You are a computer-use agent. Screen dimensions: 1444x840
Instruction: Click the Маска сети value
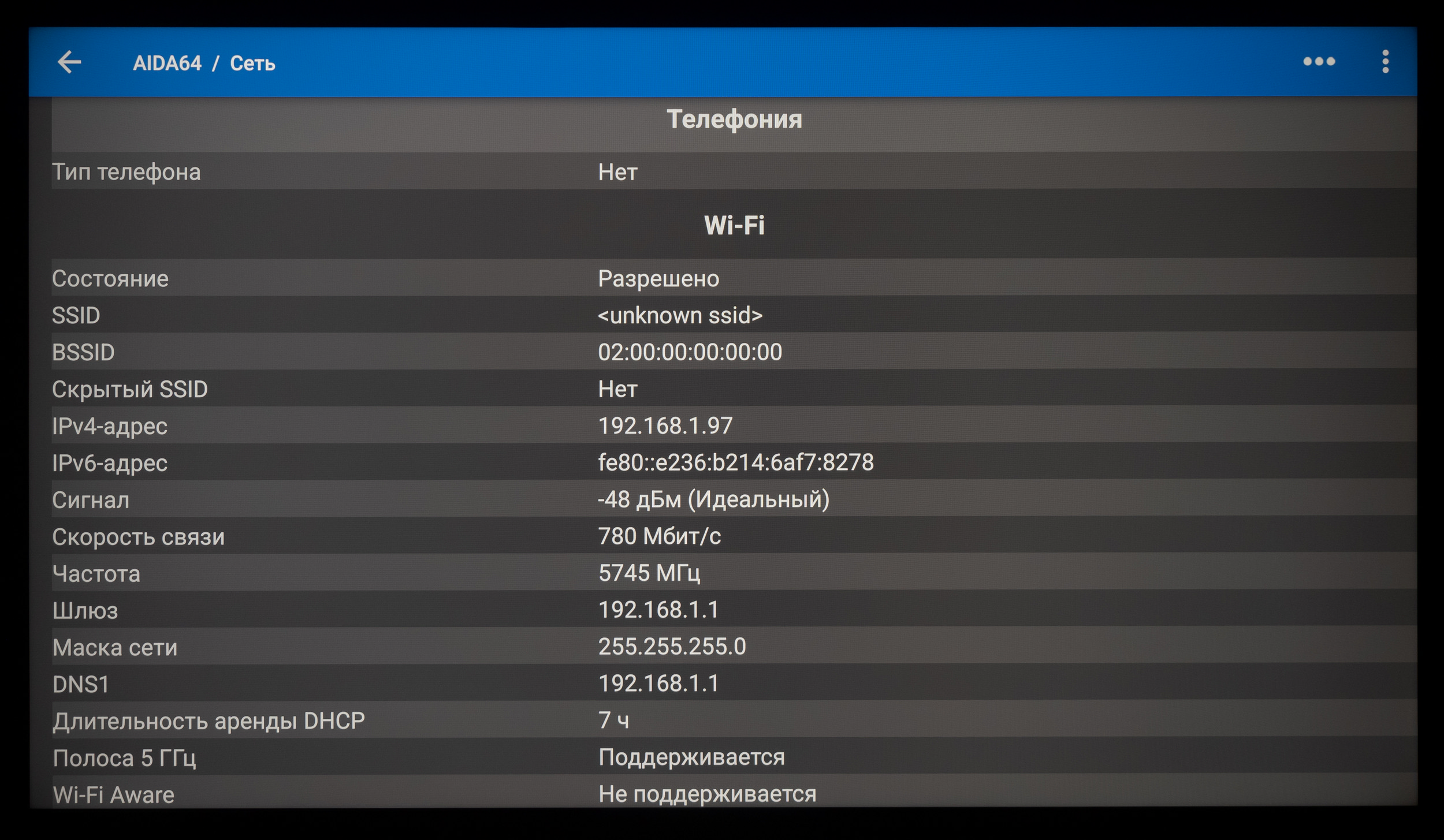pos(672,647)
